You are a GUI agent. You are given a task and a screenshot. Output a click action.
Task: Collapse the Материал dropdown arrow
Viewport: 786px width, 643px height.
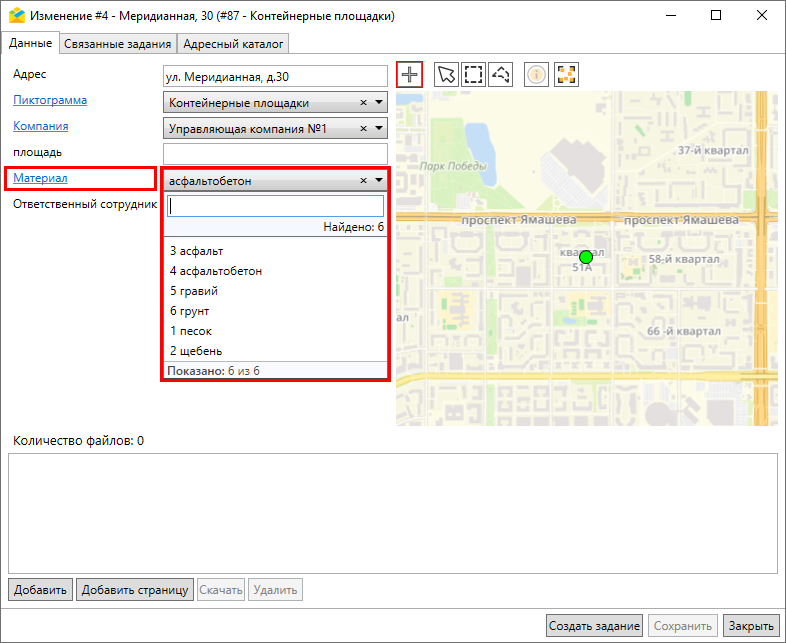(379, 181)
